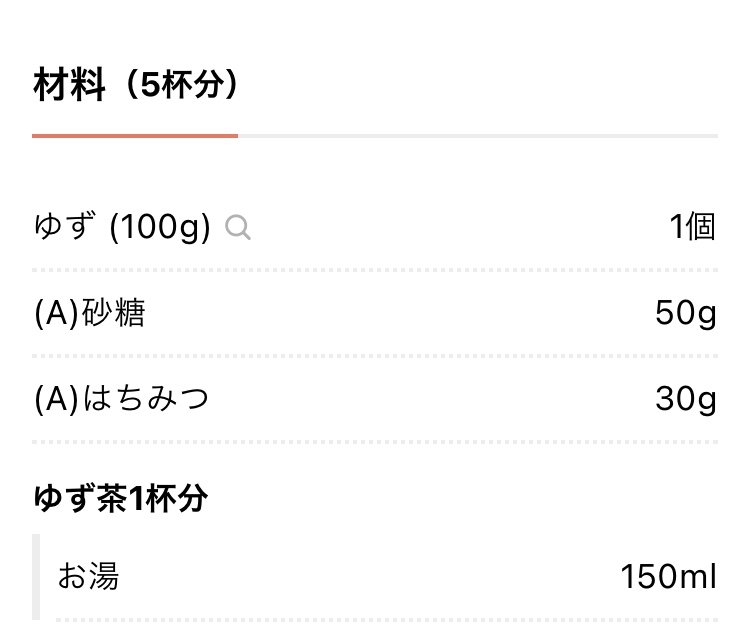Click the お湯 ingredient entry

[88, 576]
